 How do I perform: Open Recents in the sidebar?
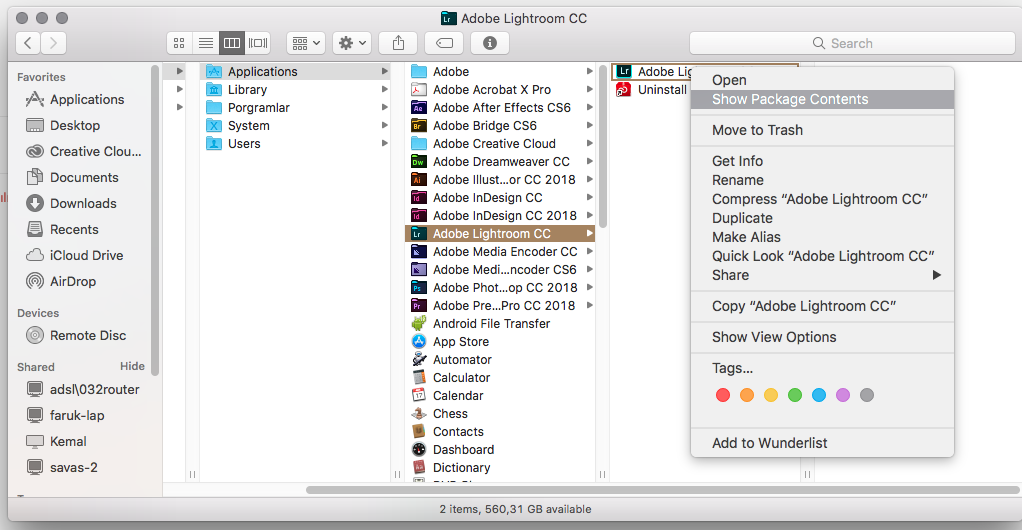coord(62,229)
